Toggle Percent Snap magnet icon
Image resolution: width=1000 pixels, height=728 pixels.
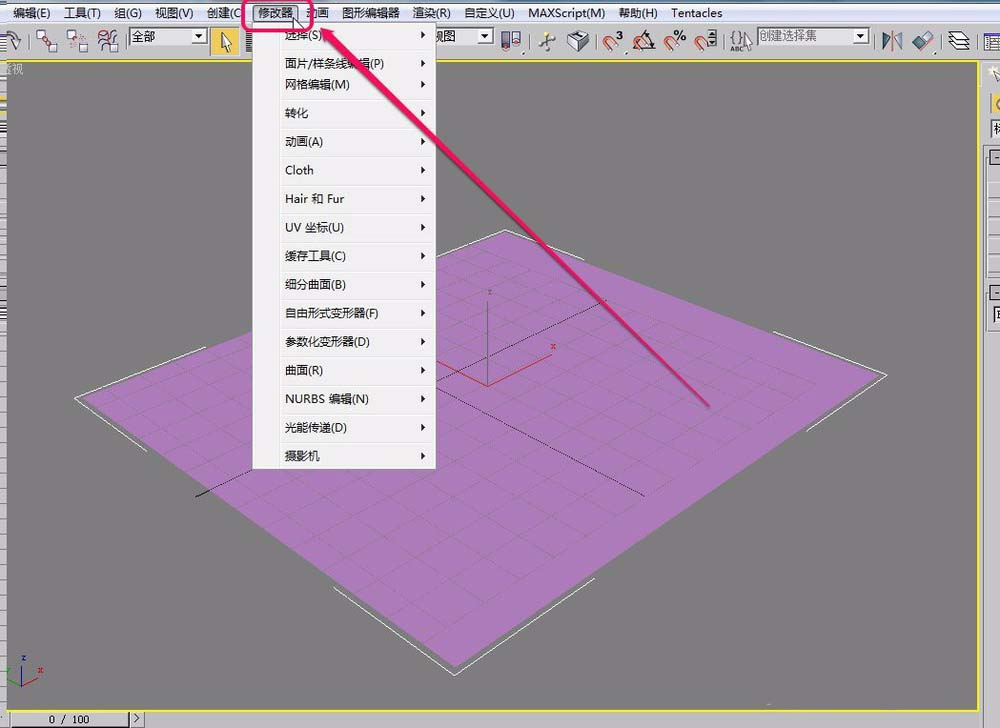(675, 40)
